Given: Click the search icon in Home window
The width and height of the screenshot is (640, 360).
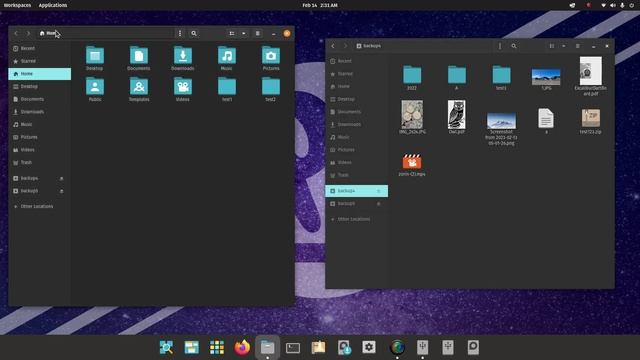Looking at the screenshot, I should 194,33.
